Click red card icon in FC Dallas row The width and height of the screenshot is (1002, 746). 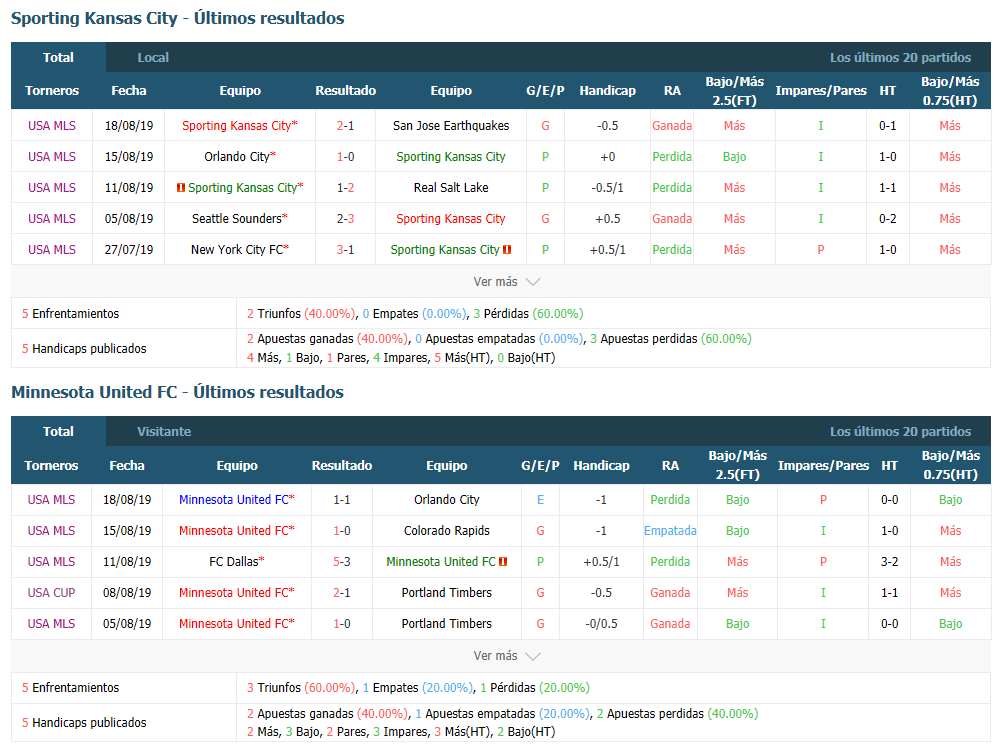(503, 562)
